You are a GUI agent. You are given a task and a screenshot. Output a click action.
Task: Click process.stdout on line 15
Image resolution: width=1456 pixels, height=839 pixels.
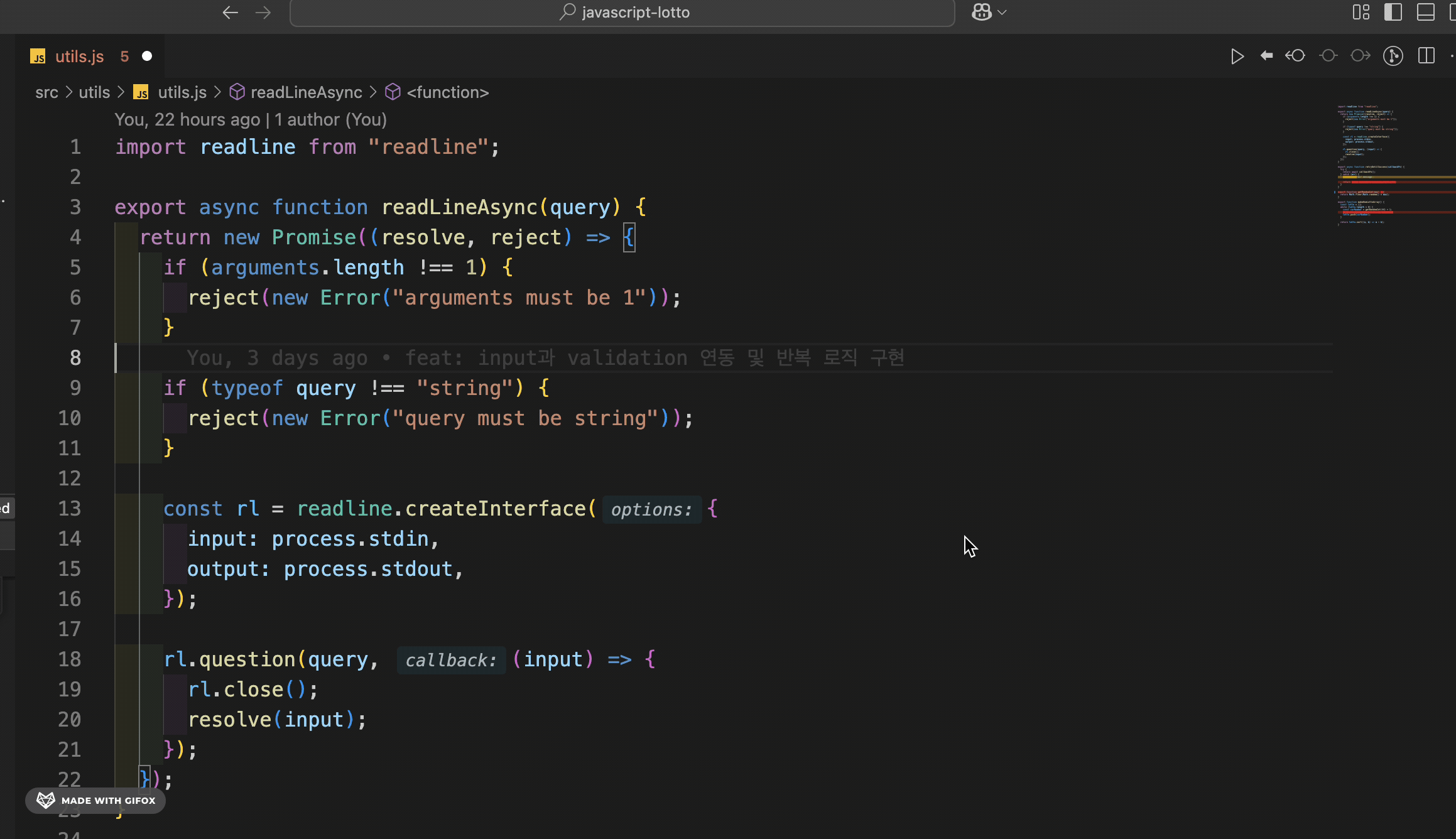[x=368, y=569]
